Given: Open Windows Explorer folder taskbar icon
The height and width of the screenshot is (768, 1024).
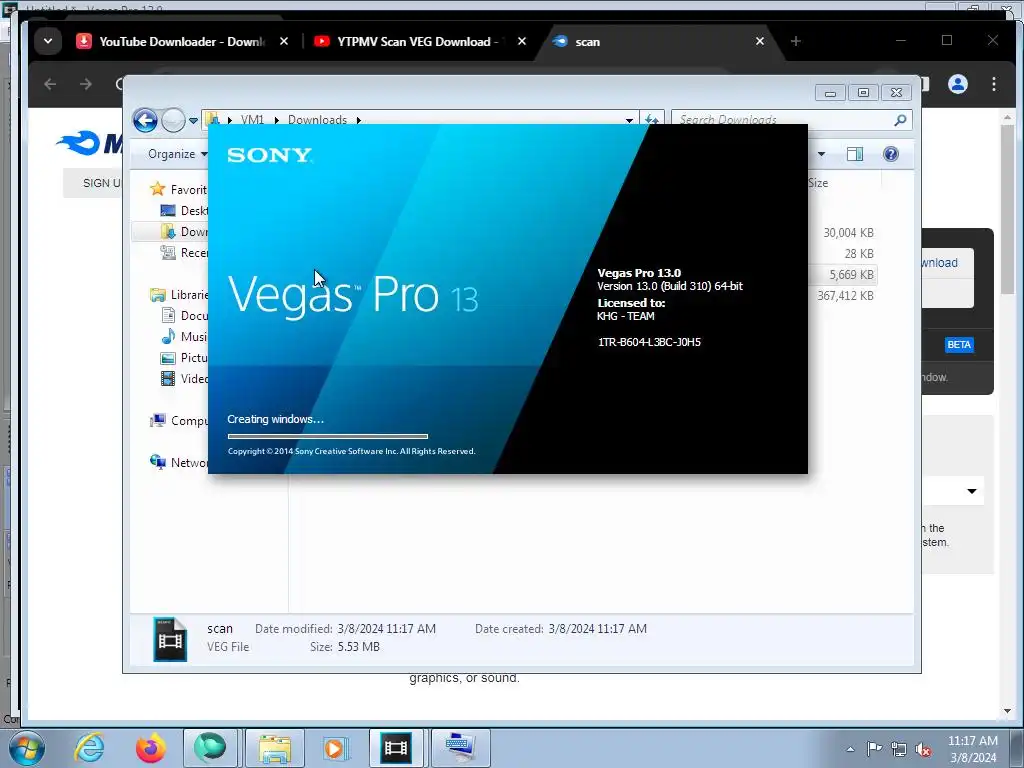Looking at the screenshot, I should [x=275, y=748].
